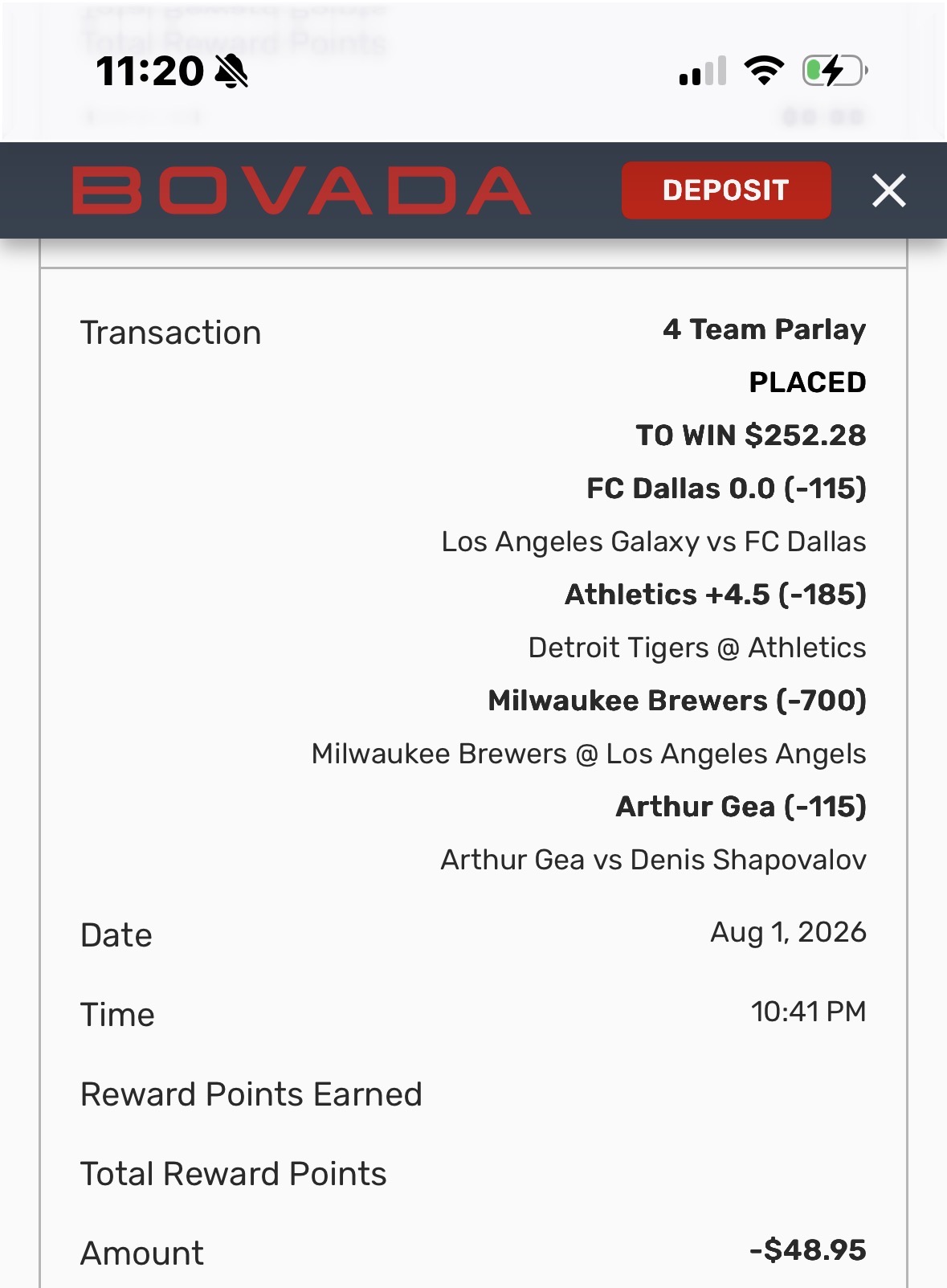
Task: Open the Milwaukee Brewers (-700) leg
Action: coord(677,701)
